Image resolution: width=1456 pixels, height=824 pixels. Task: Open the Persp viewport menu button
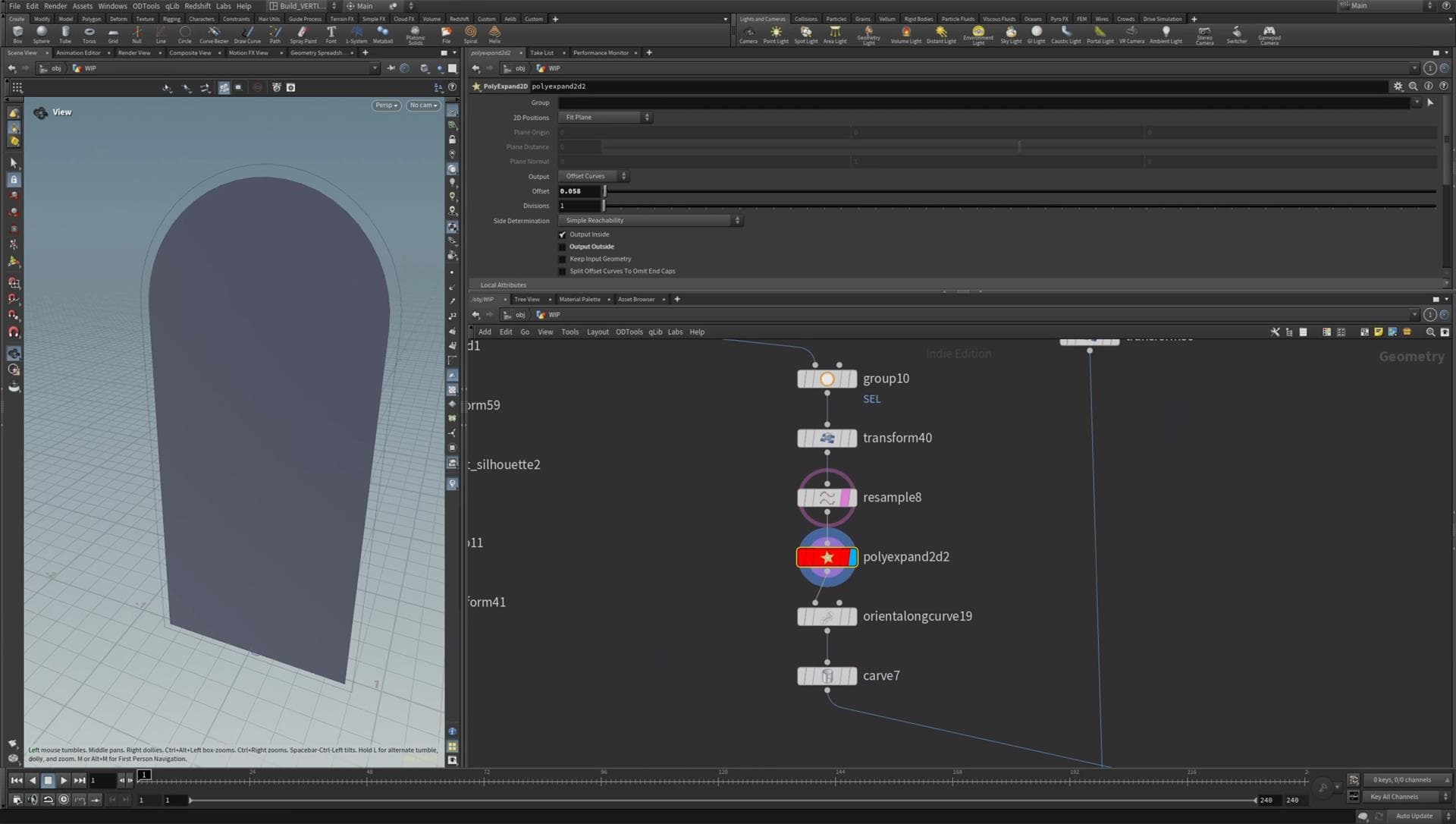[386, 105]
